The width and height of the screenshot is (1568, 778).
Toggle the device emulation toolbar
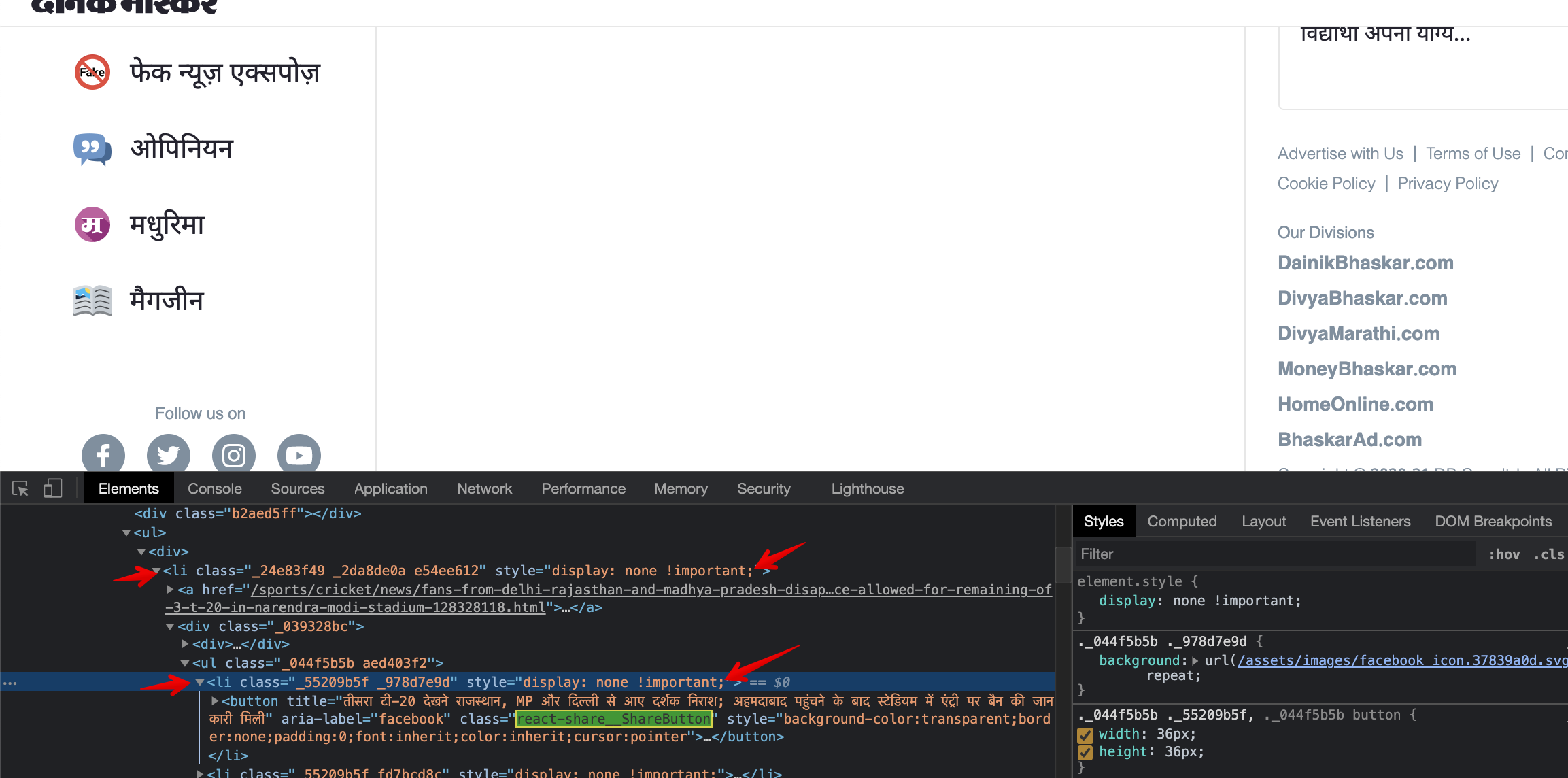[52, 488]
